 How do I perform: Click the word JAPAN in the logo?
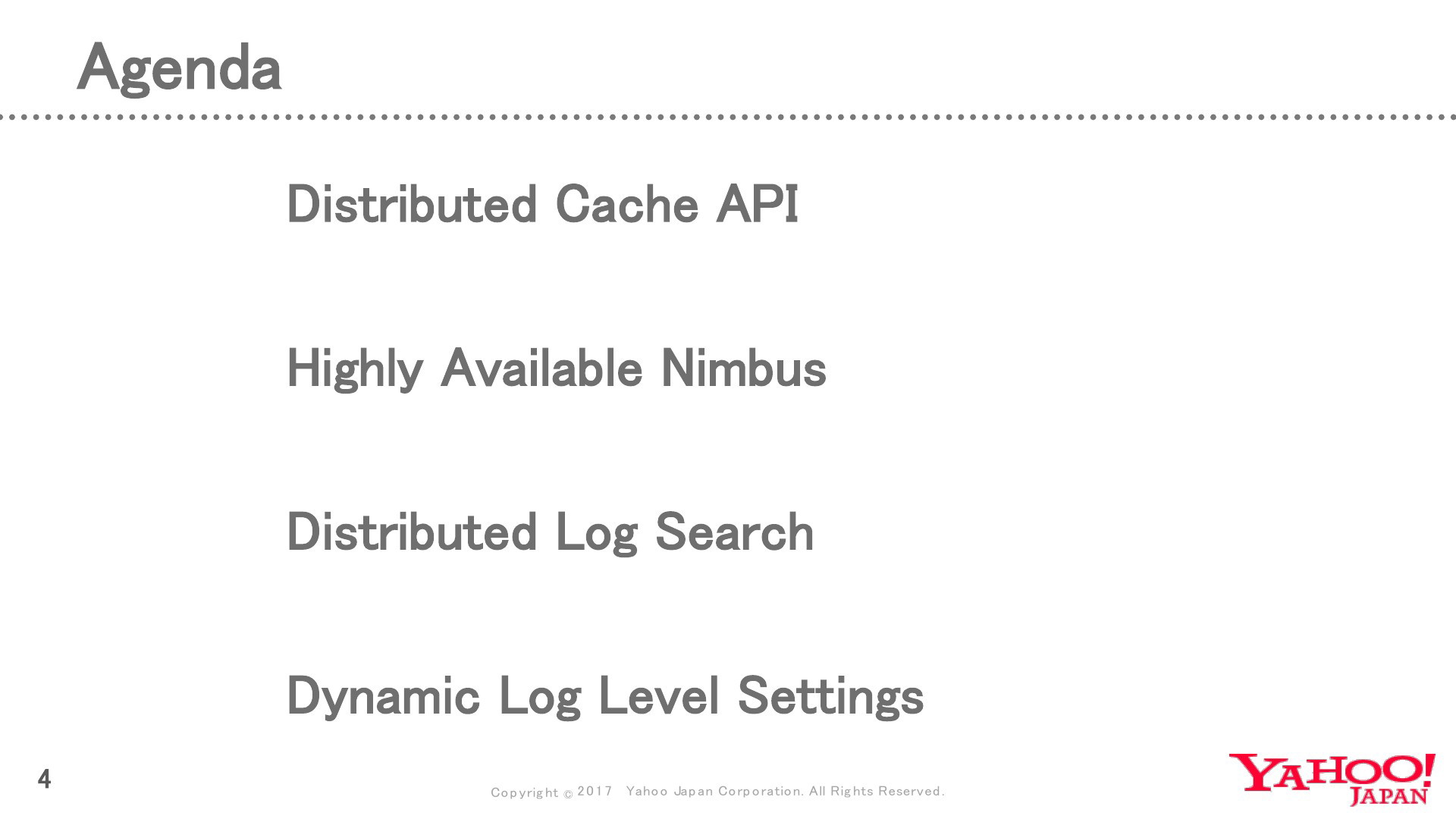(1389, 795)
